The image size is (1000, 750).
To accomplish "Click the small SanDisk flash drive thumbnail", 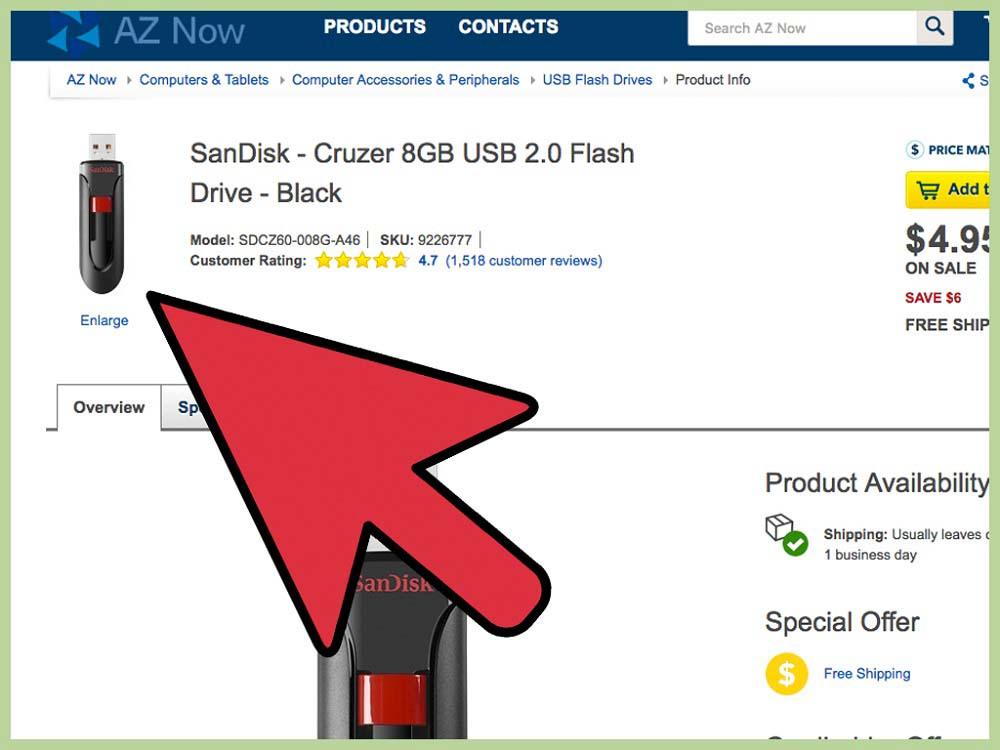I will point(101,214).
